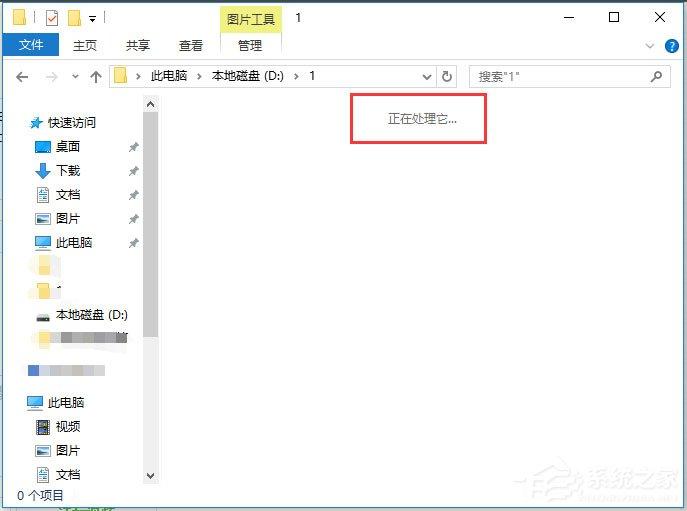Screen dimensions: 687x511
Task: Open 文档 under 此电脑
Action: (x=68, y=474)
